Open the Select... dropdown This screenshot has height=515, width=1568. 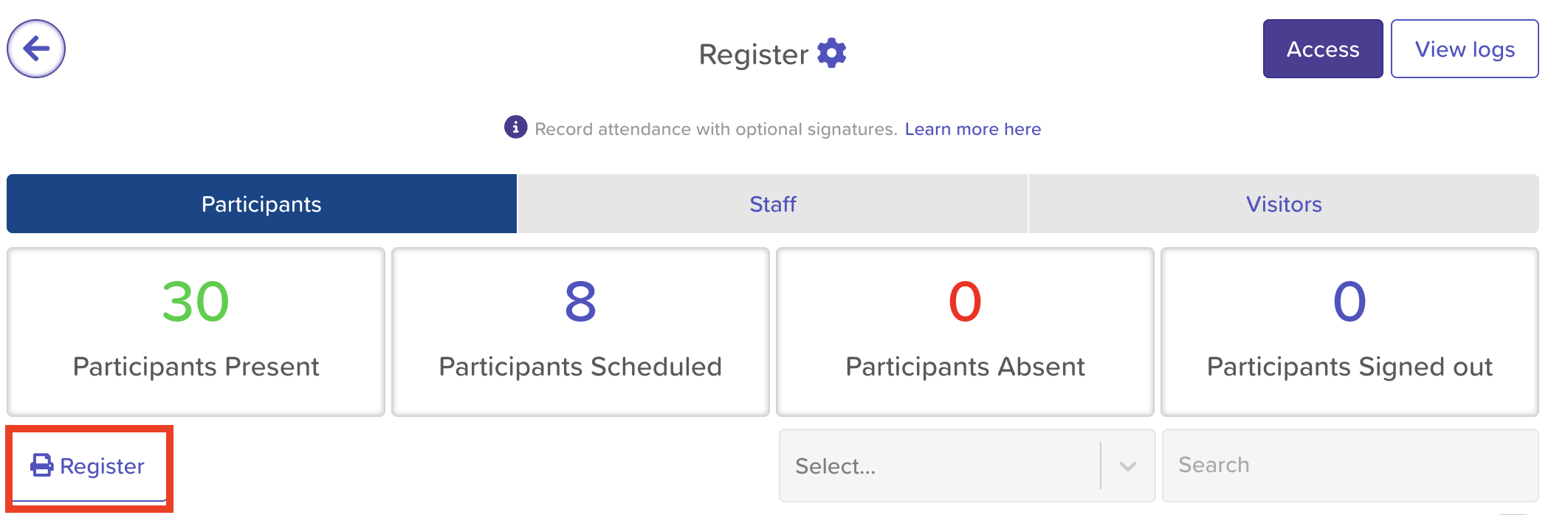click(x=939, y=466)
